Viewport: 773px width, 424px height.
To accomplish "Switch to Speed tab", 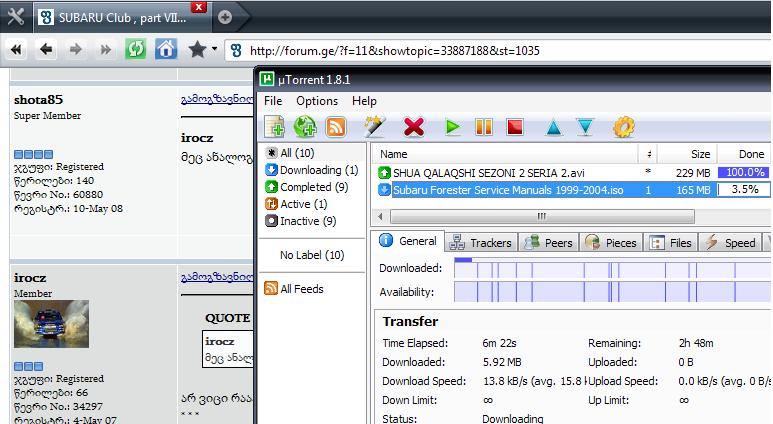I will 730,243.
